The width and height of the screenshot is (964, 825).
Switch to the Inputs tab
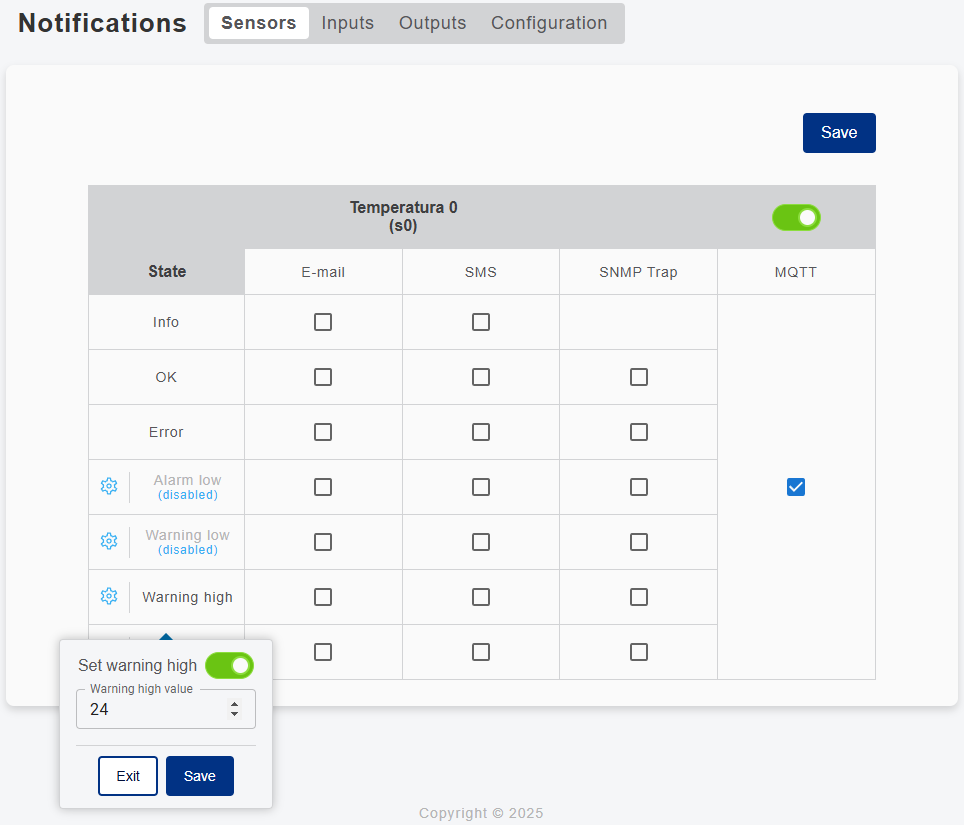coord(348,23)
